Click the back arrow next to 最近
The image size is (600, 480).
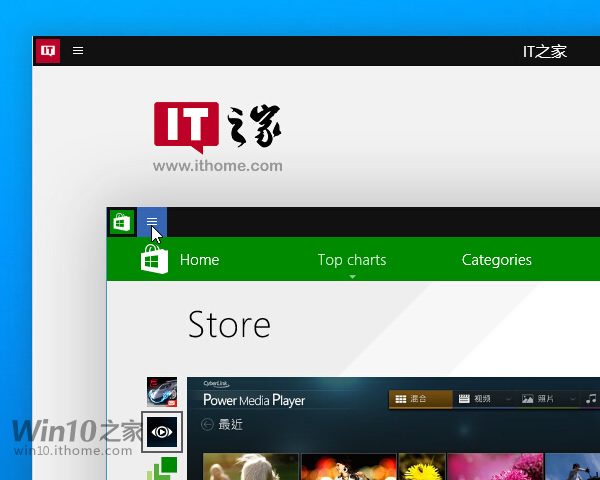(208, 425)
